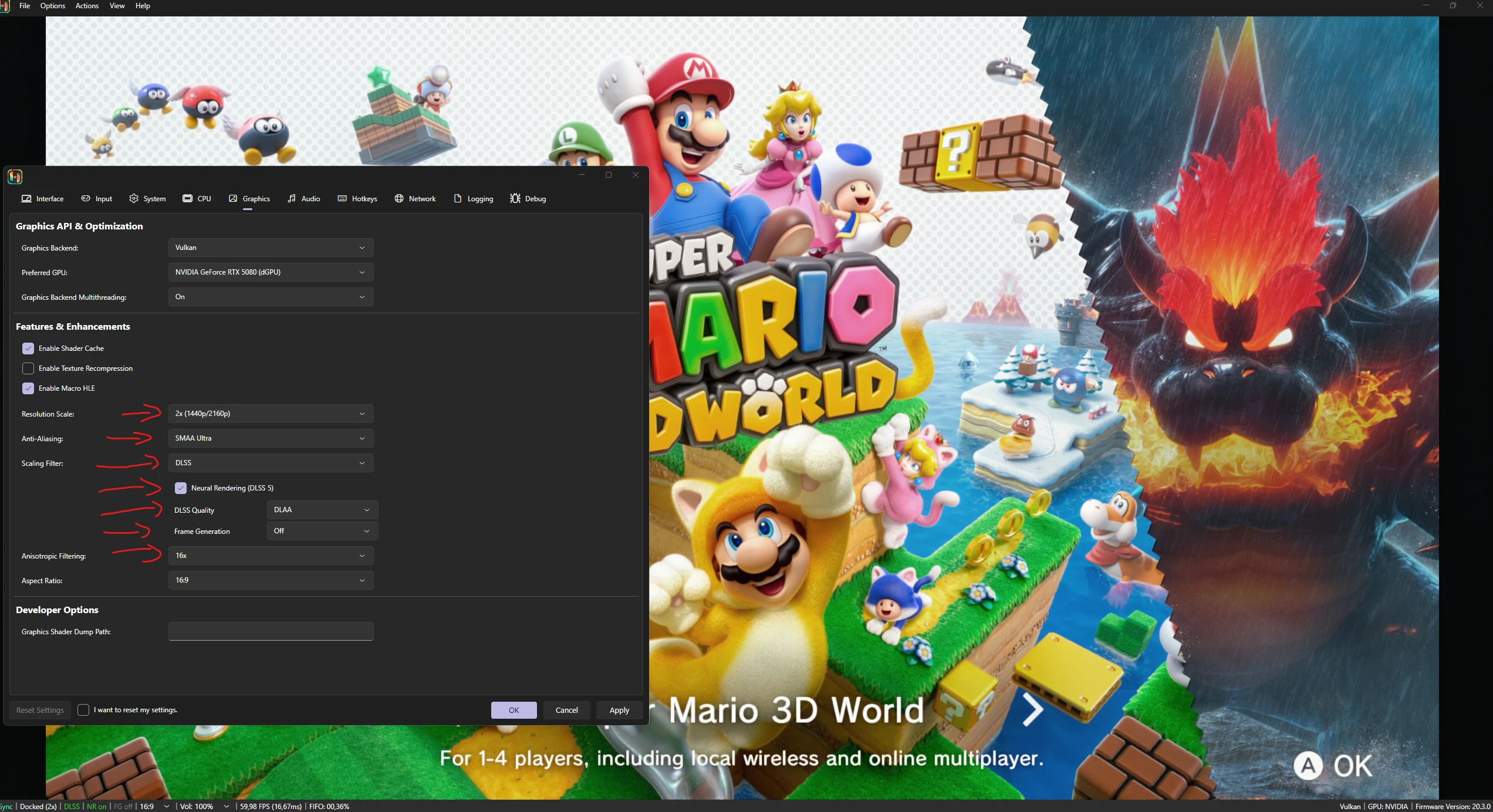
Task: Enable Texture Recompression checkbox
Action: 28,368
